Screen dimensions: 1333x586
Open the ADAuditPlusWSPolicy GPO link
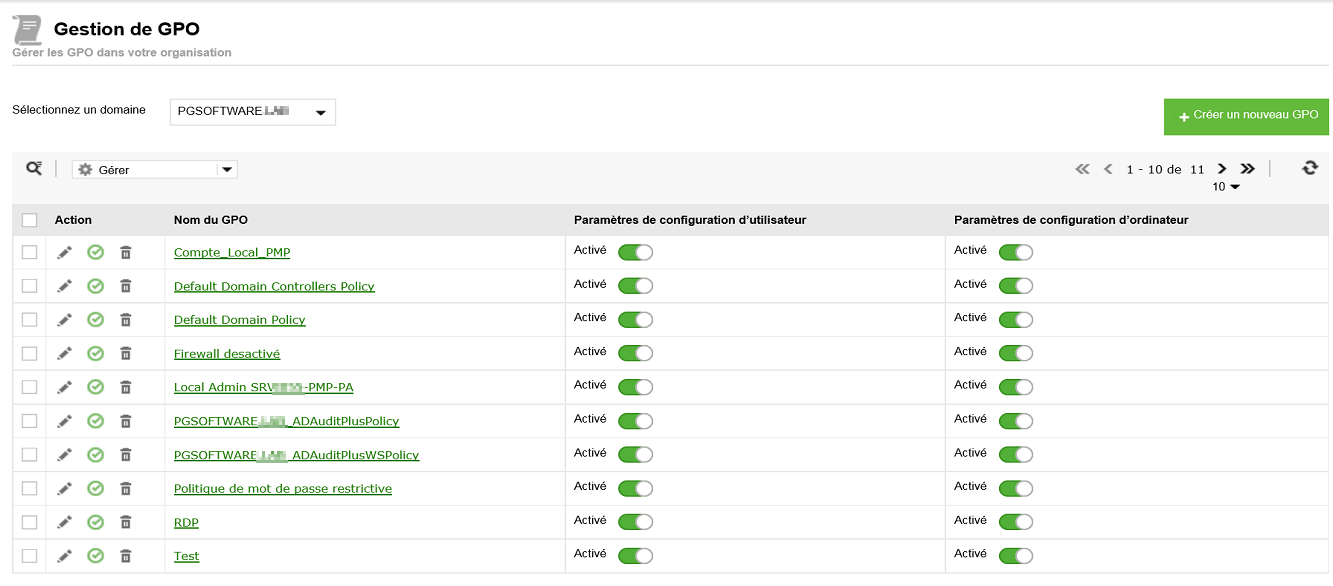coord(296,455)
